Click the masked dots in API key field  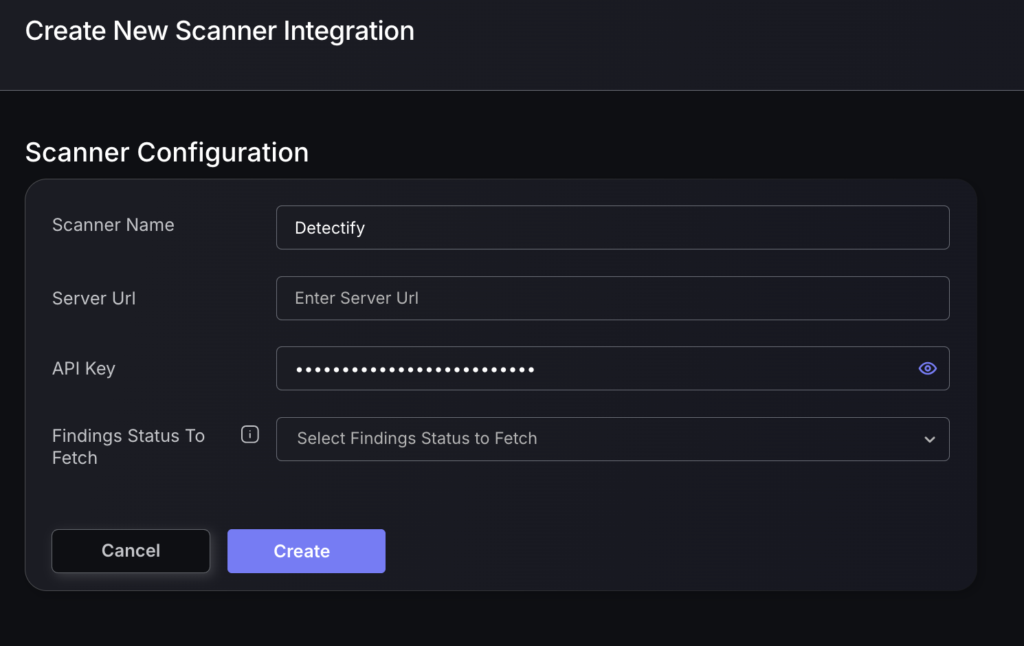click(x=414, y=369)
